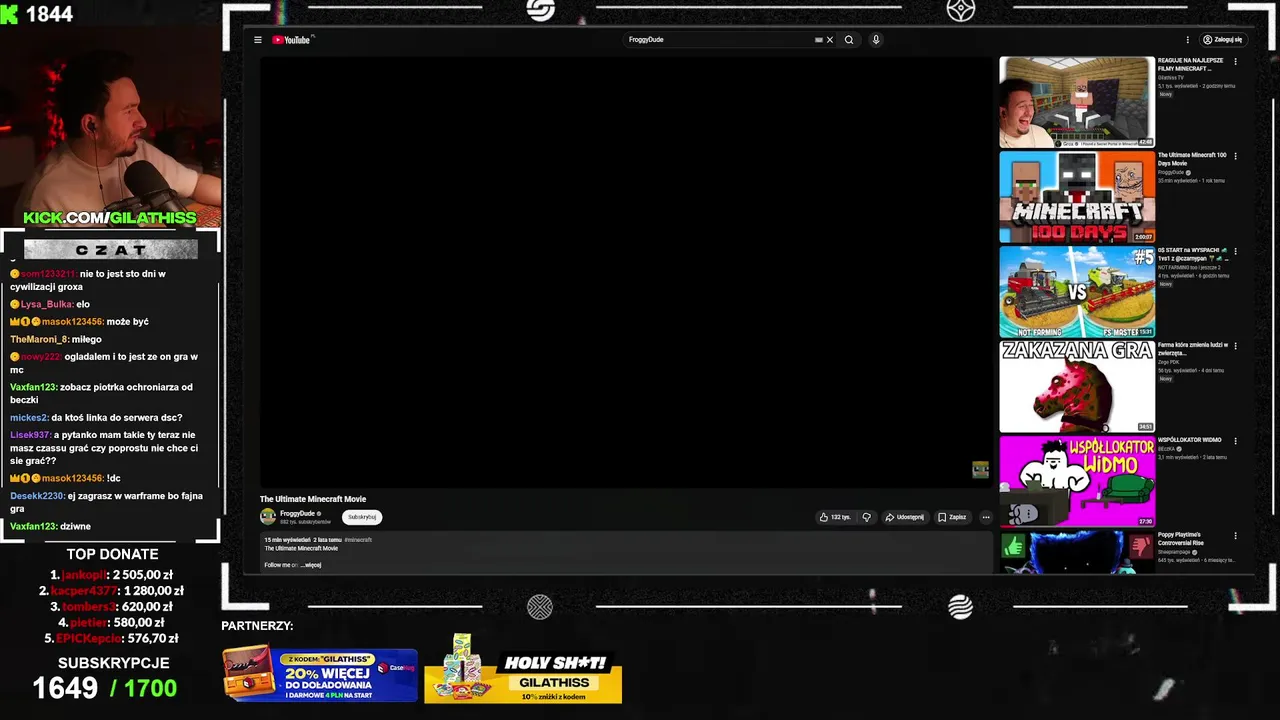Screen dimensions: 1280x720
Task: Open options menu for Farma która zmienia ludzi
Action: point(1235,346)
